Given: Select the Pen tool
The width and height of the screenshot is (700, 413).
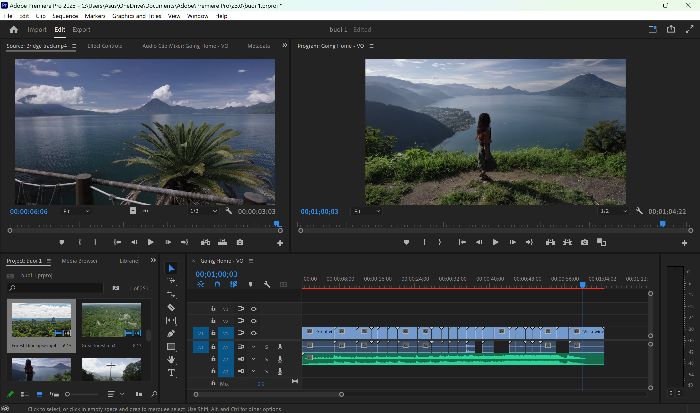Looking at the screenshot, I should [171, 334].
